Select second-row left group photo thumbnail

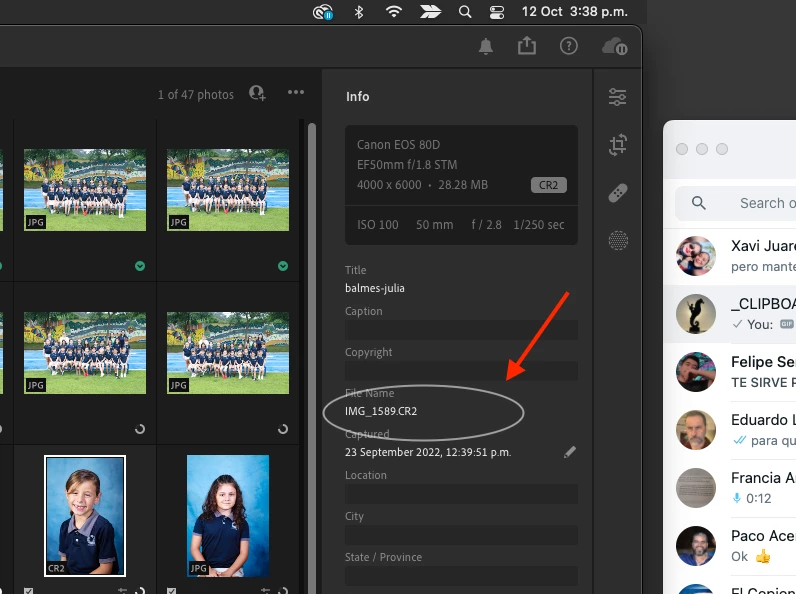[x=85, y=353]
